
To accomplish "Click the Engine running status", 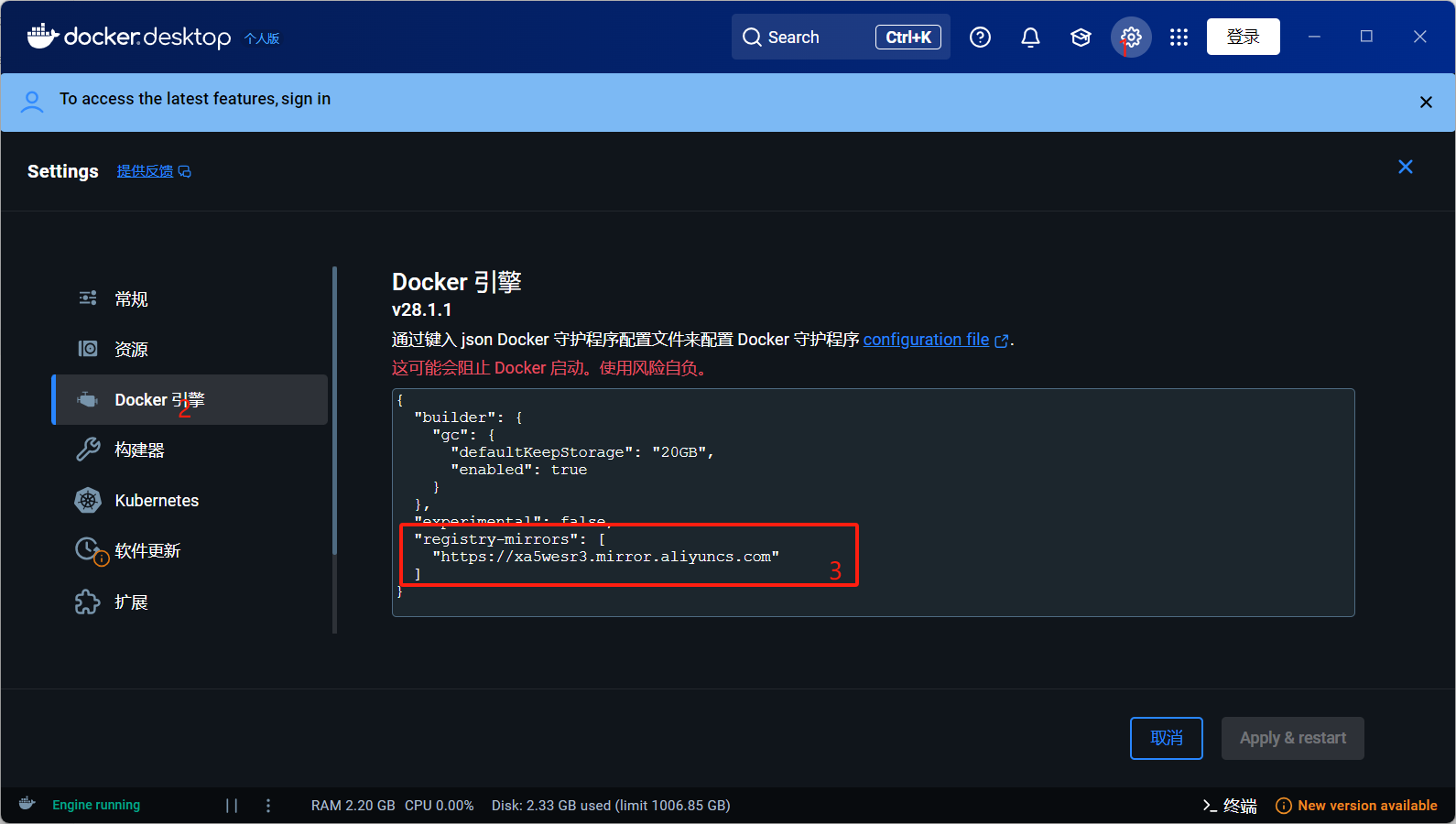I will (x=96, y=805).
